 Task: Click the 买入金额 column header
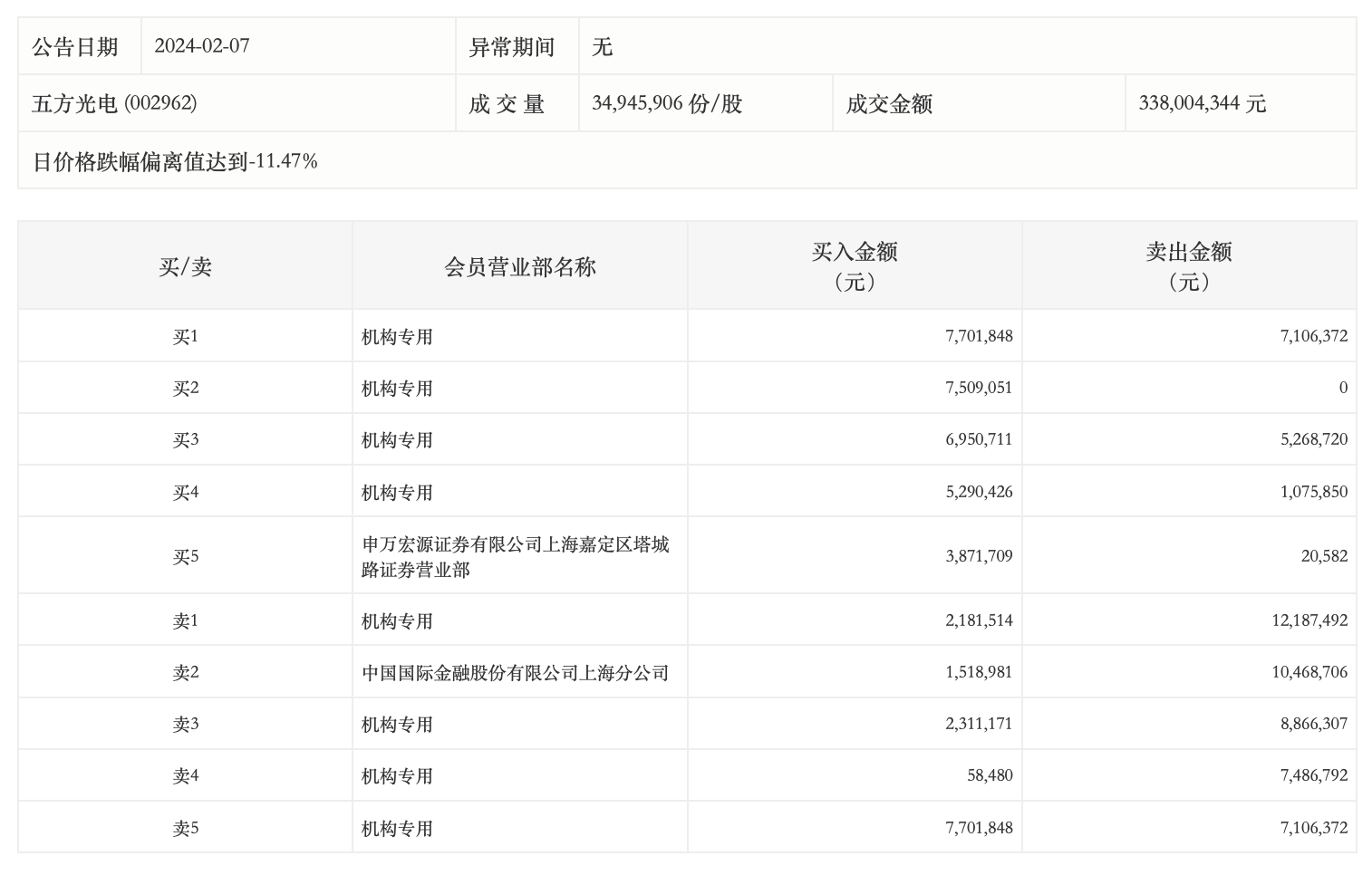click(854, 266)
